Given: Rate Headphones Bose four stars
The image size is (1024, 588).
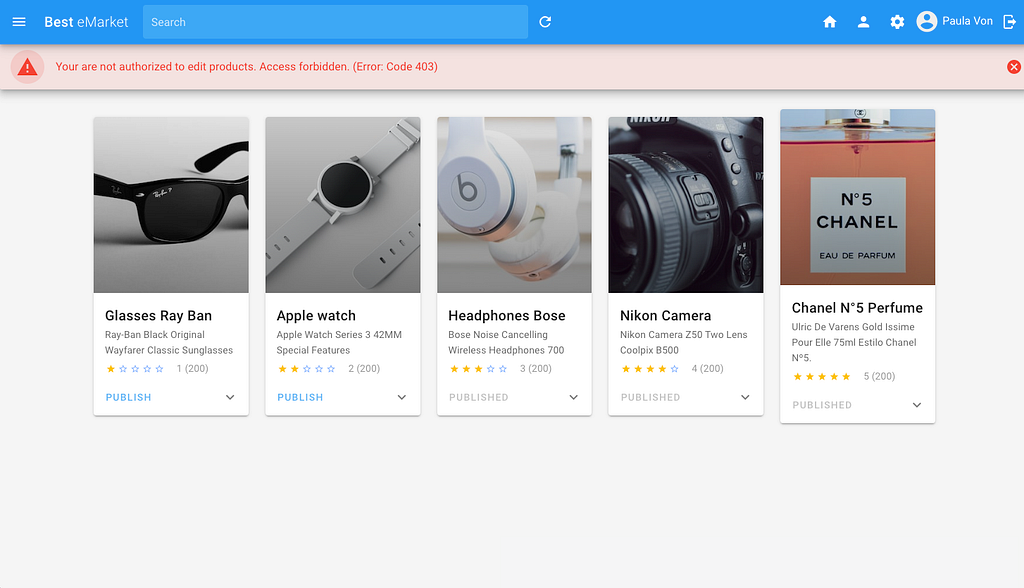Looking at the screenshot, I should [x=490, y=369].
